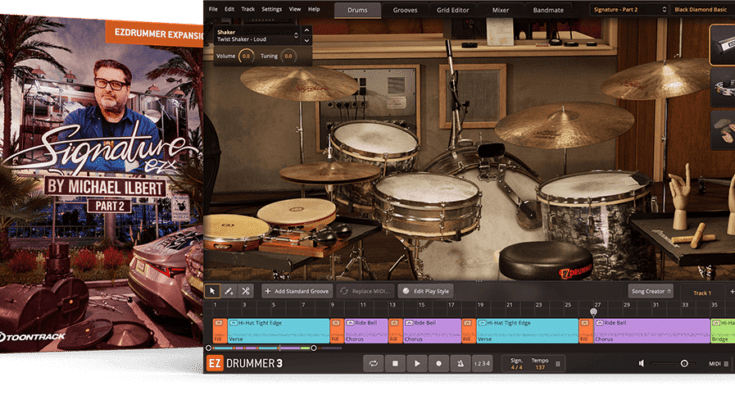735x400 pixels.
Task: Toggle the metronome button
Action: [x=460, y=364]
